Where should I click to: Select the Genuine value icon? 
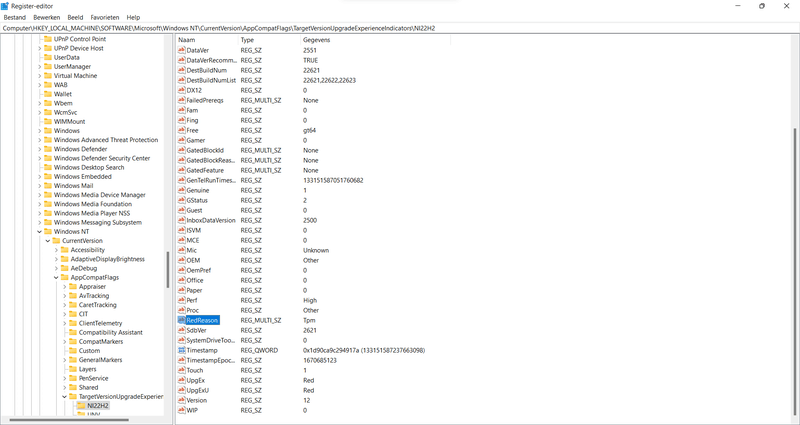182,190
